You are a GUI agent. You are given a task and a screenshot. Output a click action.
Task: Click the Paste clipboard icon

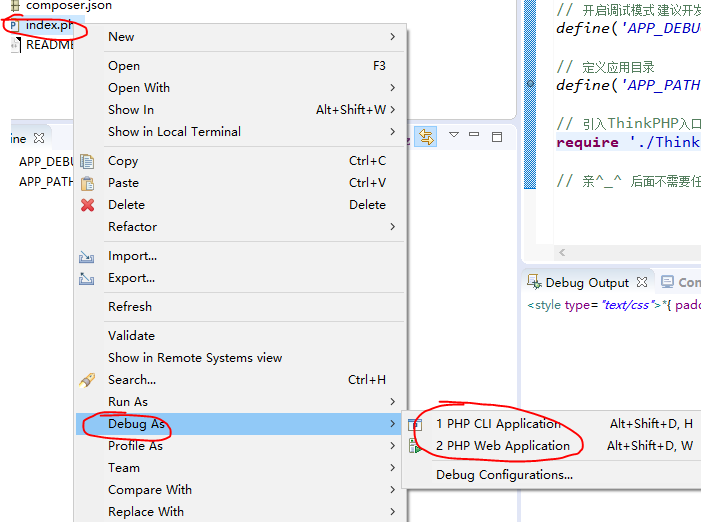[x=87, y=183]
